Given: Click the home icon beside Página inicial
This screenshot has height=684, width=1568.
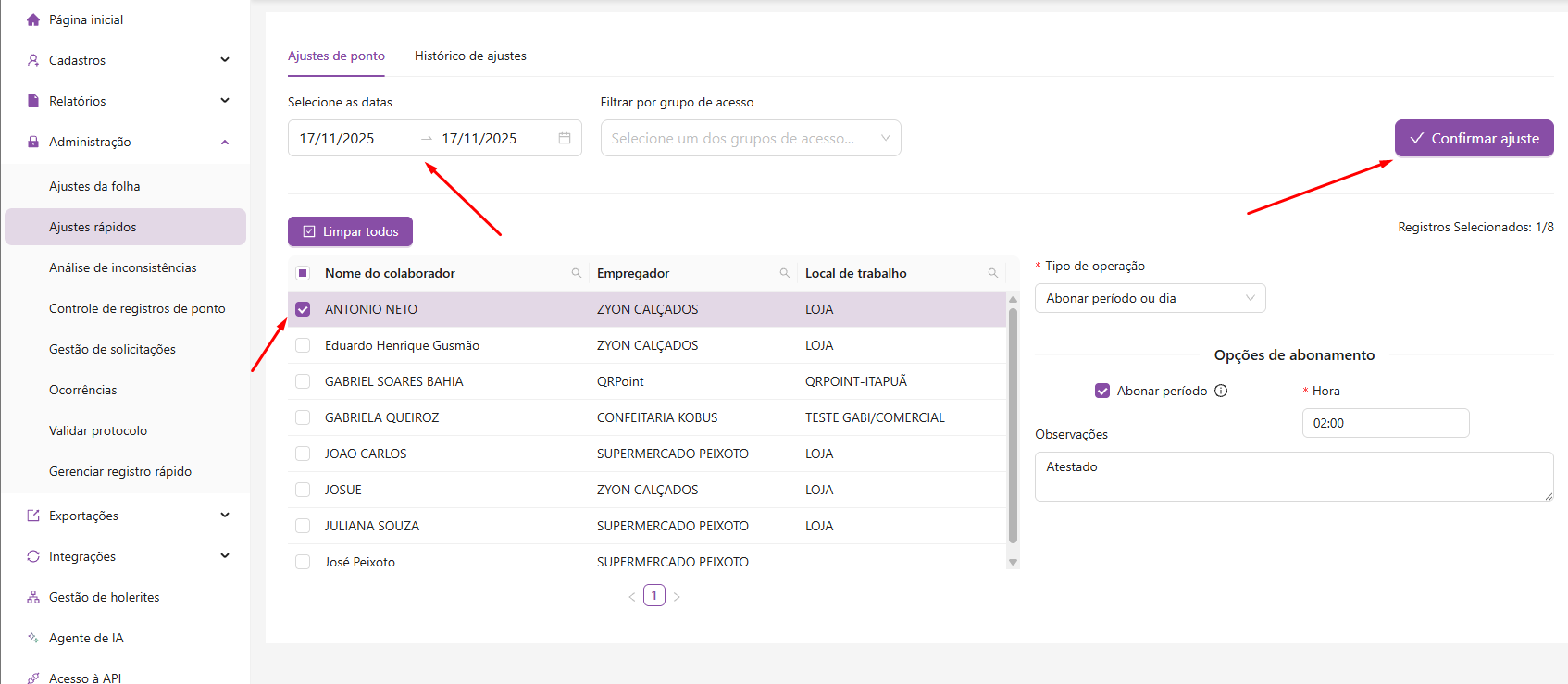Looking at the screenshot, I should click(x=33, y=19).
